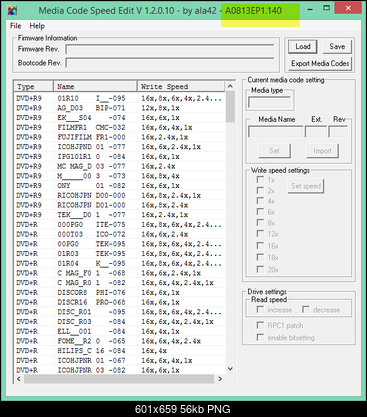367x417 pixels.
Task: Enable read speed increase checkbox
Action: tap(260, 310)
